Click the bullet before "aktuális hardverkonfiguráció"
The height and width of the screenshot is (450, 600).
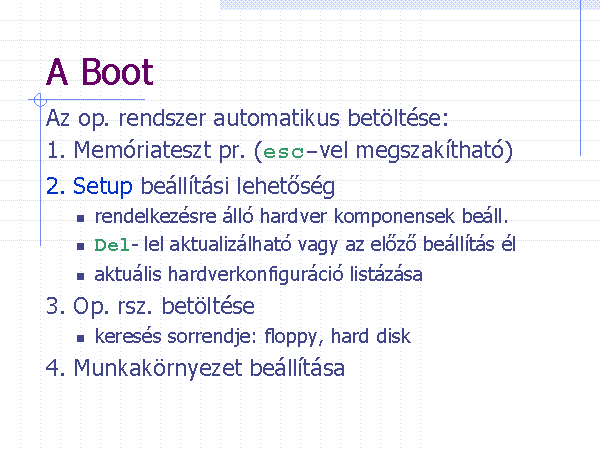point(80,276)
